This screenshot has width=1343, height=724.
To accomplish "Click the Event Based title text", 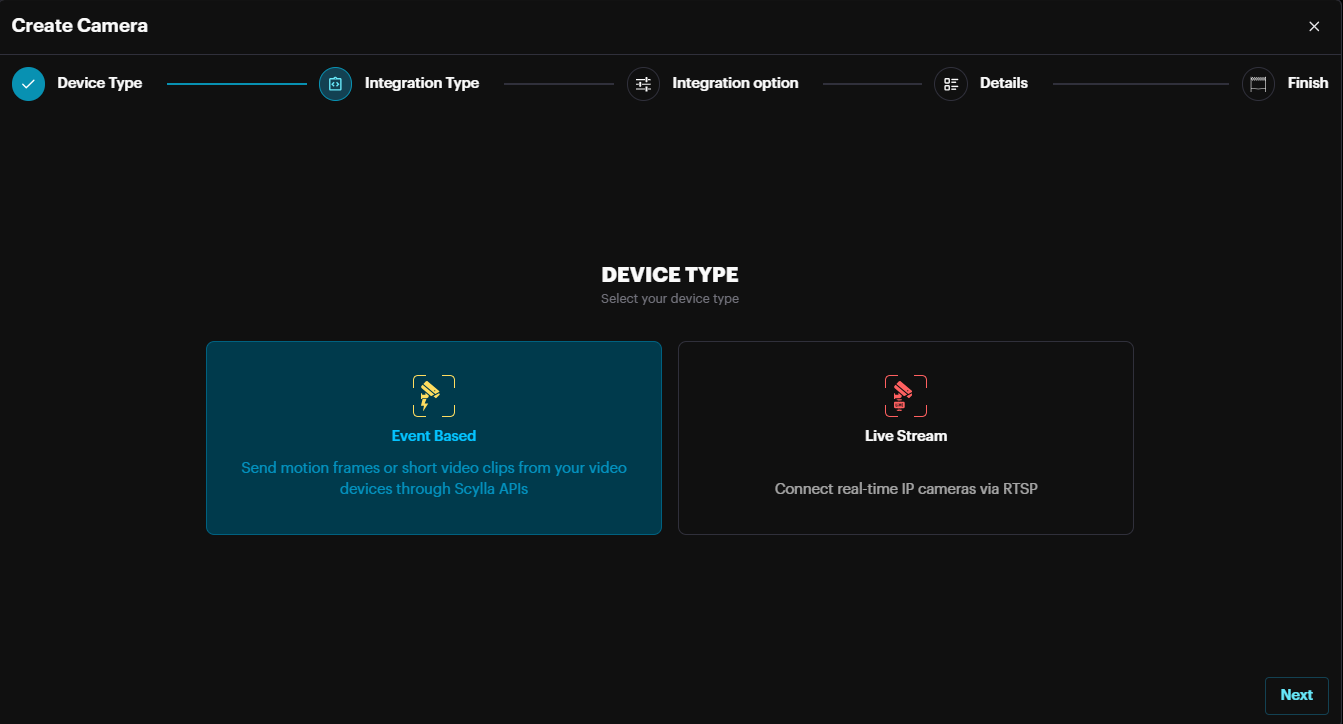I will coord(433,436).
